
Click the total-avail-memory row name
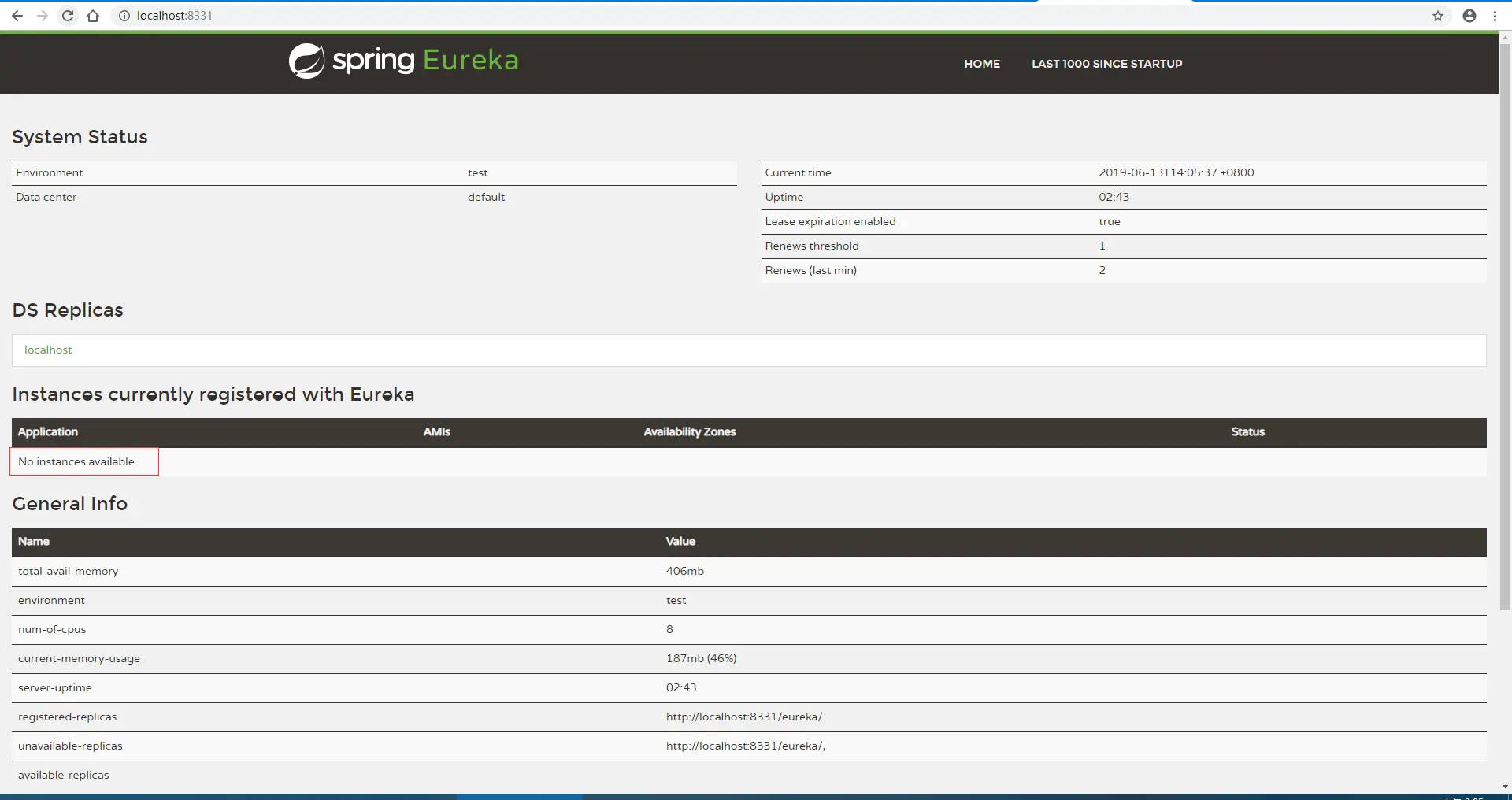pos(69,572)
